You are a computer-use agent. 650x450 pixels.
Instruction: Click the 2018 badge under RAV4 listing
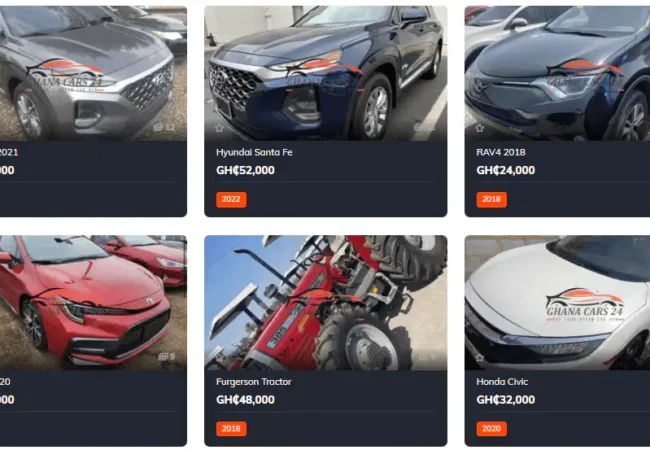point(492,199)
